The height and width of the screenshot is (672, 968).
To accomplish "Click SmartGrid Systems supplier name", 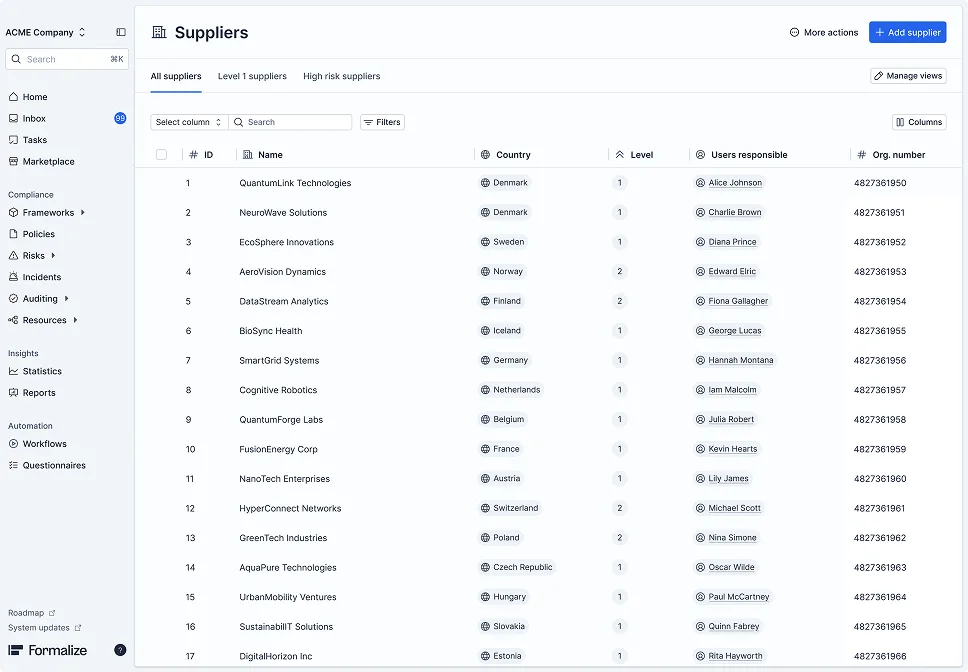I will 279,360.
